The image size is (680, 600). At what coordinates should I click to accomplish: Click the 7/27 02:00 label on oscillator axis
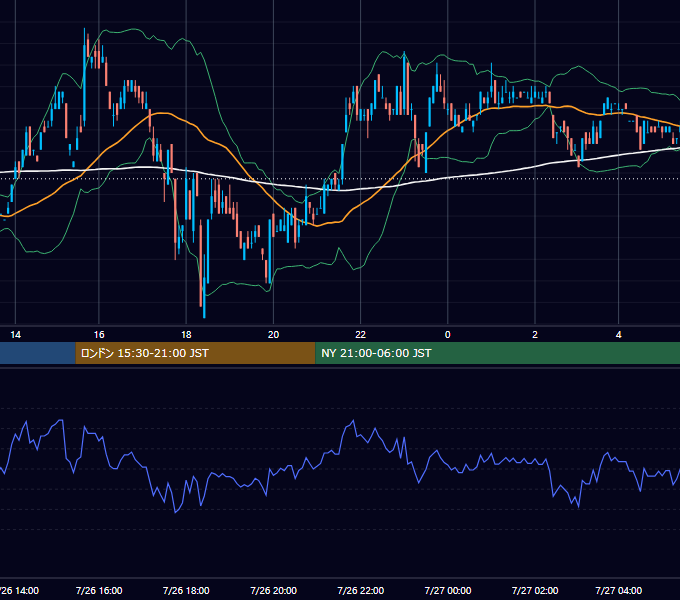point(535,590)
